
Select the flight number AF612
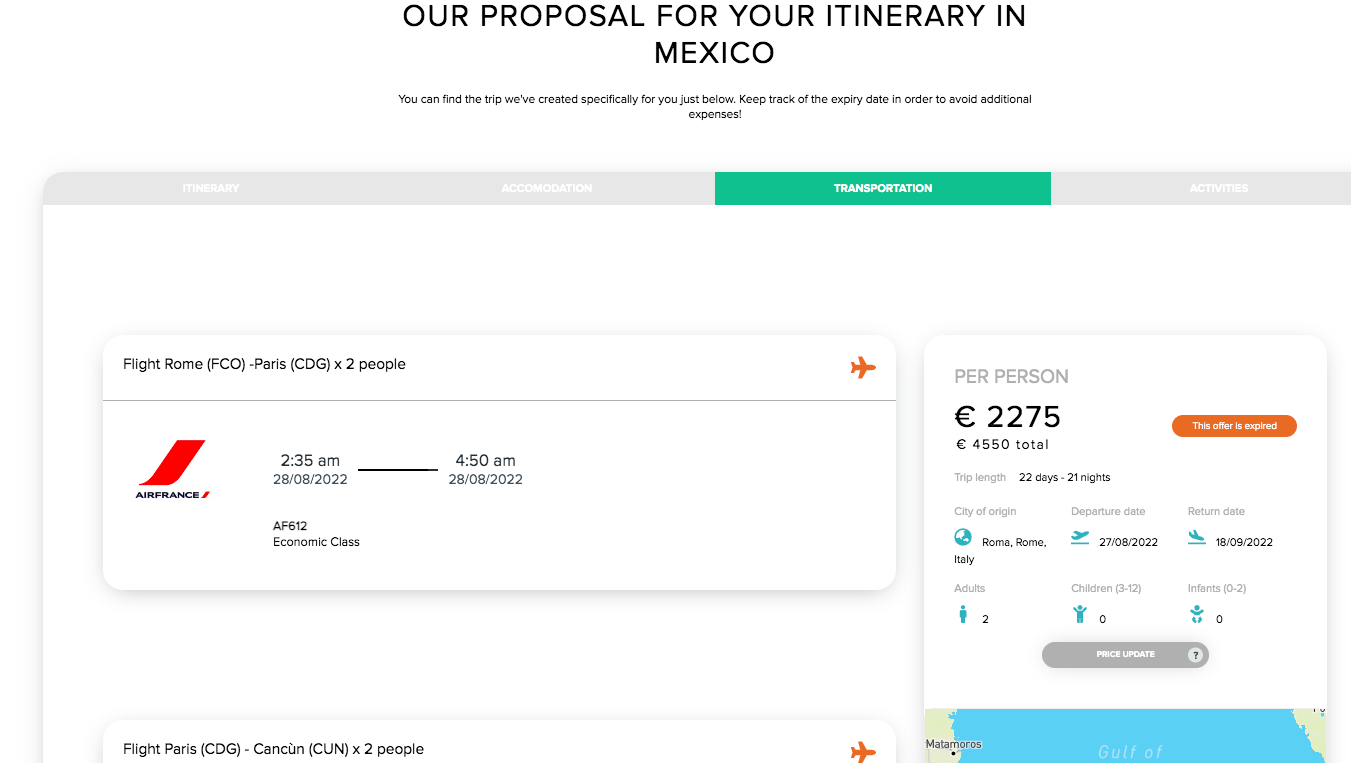pos(290,526)
